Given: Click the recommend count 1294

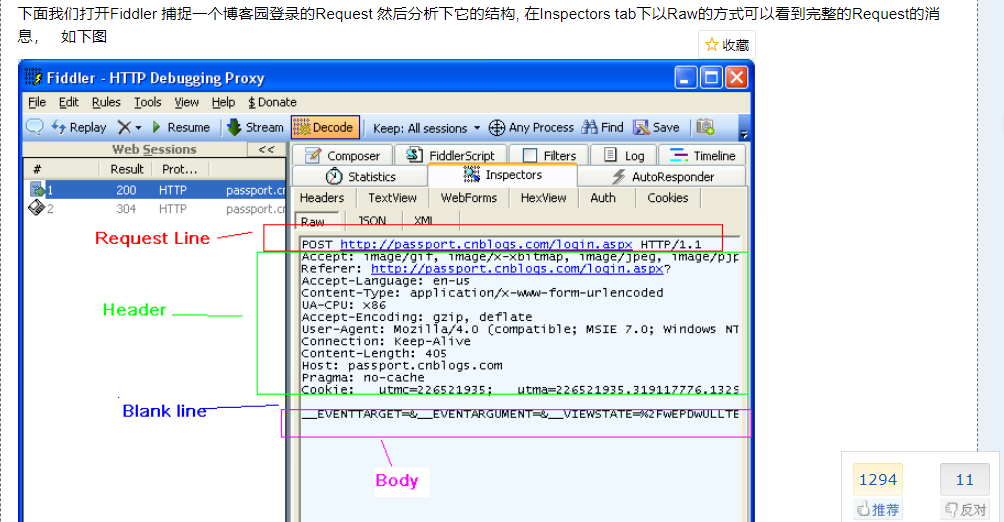Looking at the screenshot, I should (878, 479).
